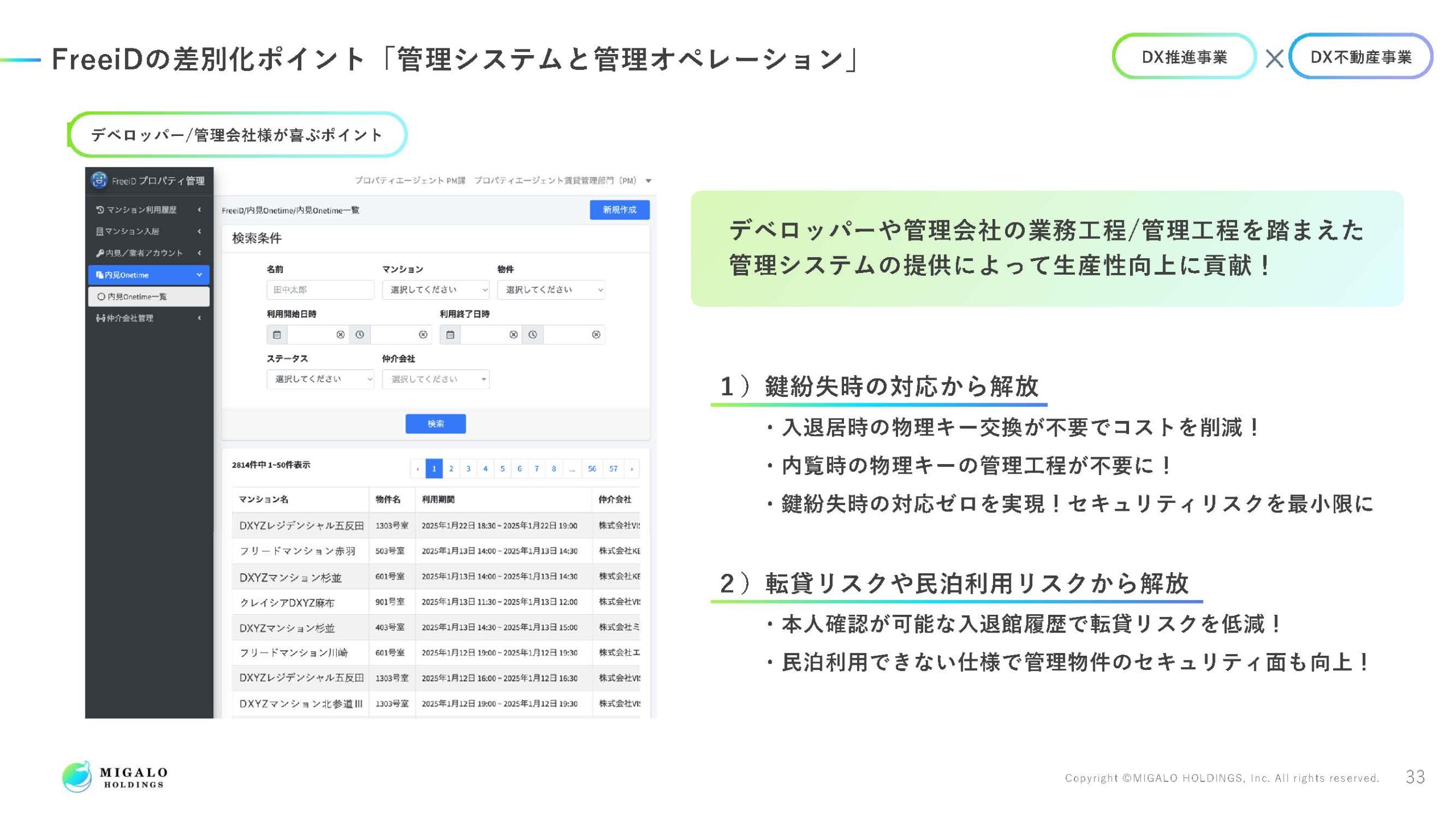The height and width of the screenshot is (819, 1456).
Task: Click the 仲介会社管理 handshake icon
Action: click(101, 318)
